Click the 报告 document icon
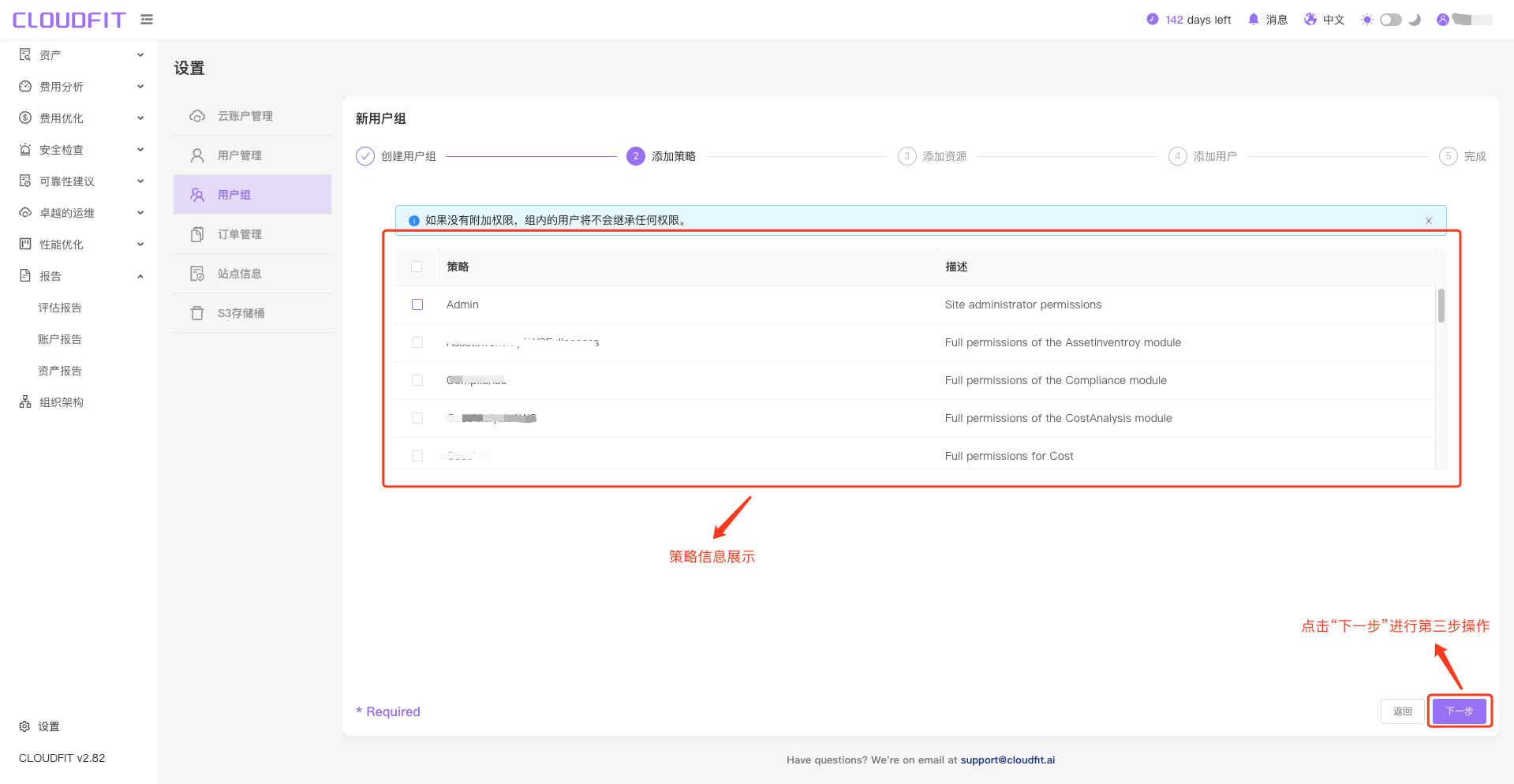The image size is (1514, 784). click(25, 275)
